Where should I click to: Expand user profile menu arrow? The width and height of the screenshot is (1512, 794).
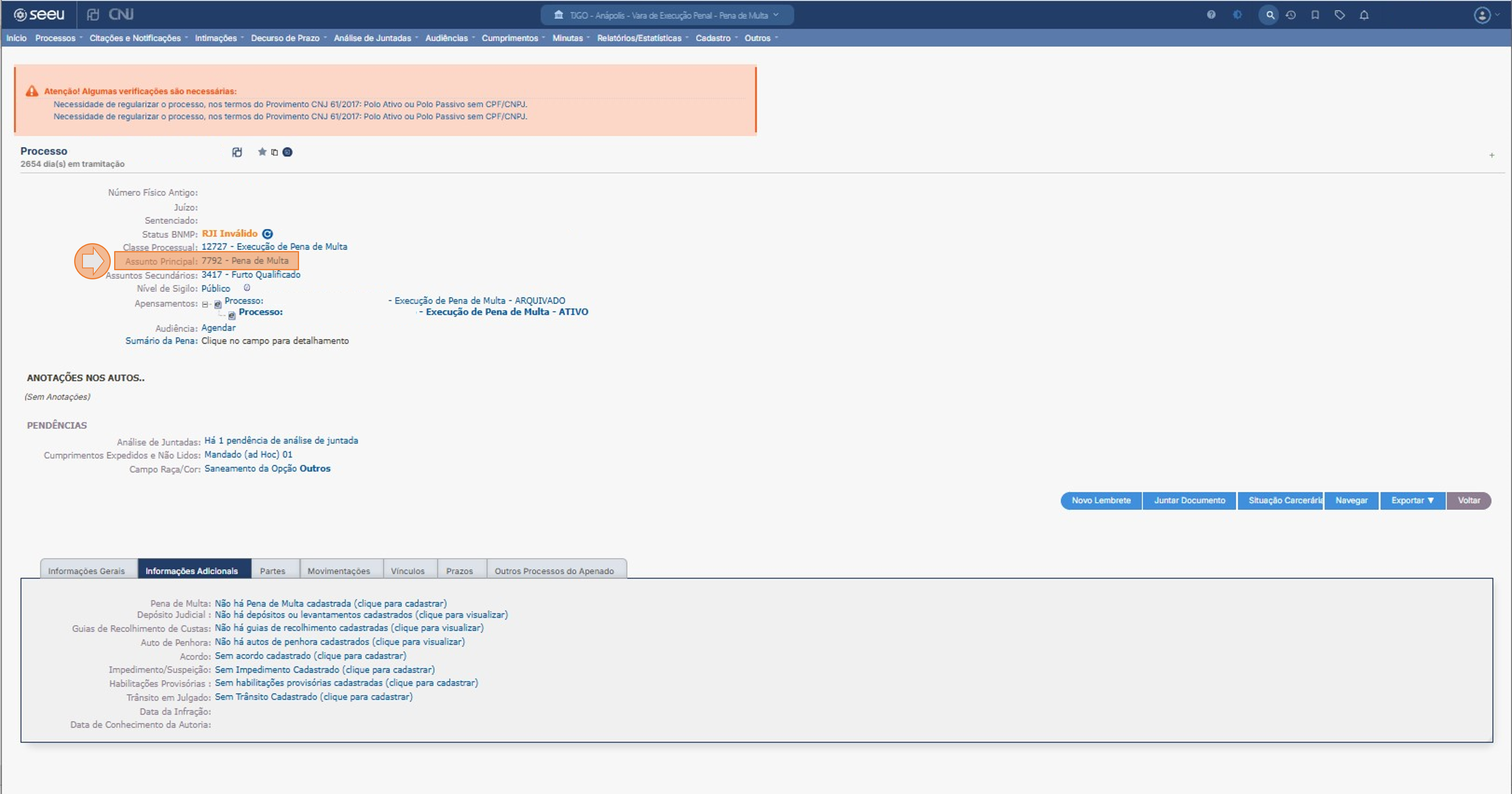1497,15
